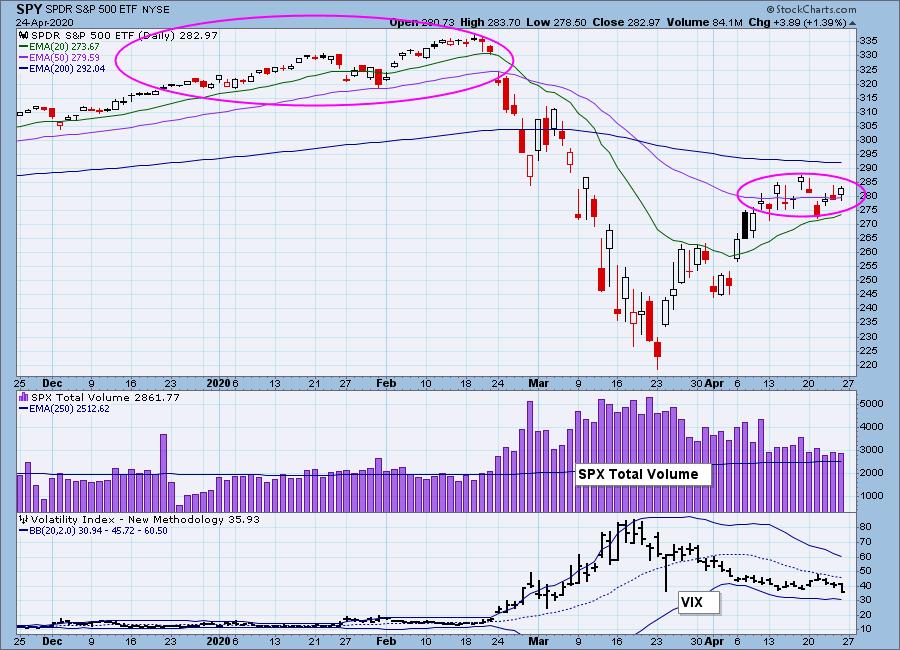This screenshot has height=650, width=900.
Task: Click the green EMA(20) legend line marker
Action: pos(24,47)
